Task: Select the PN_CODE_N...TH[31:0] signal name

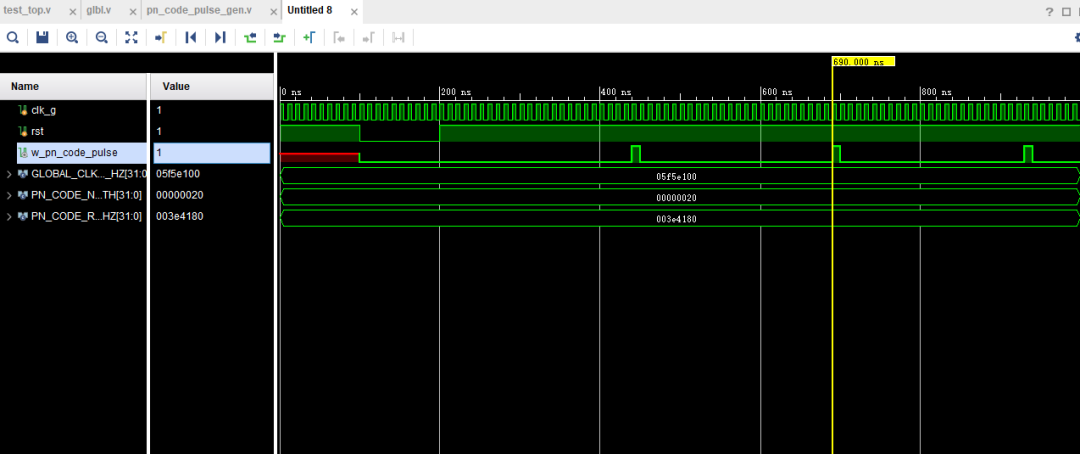Action: pos(86,195)
